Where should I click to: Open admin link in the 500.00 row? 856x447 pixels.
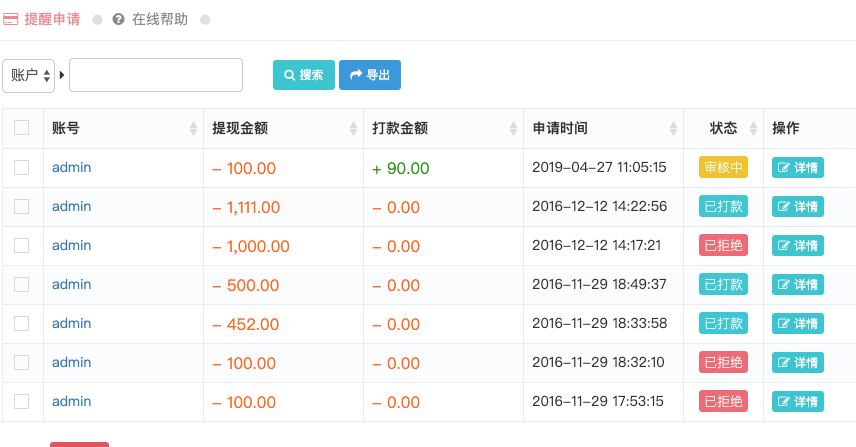(72, 284)
